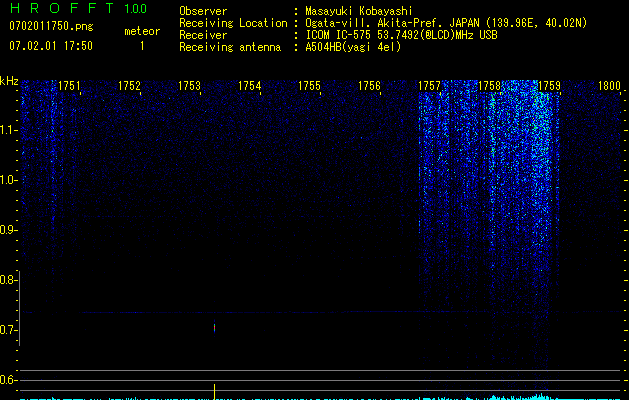Click the 1800 time marker
The height and width of the screenshot is (400, 629).
point(609,86)
